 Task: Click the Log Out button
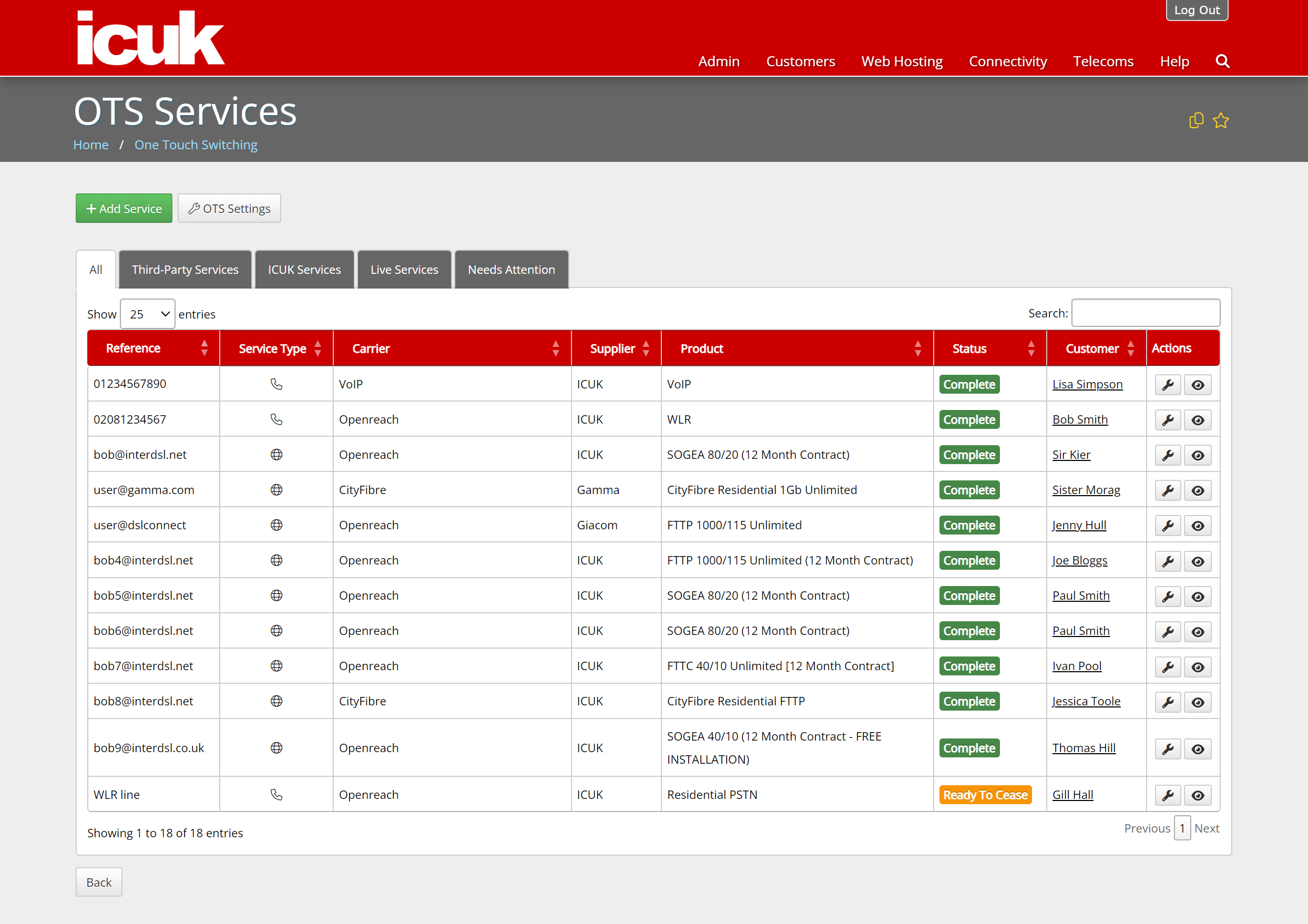tap(1197, 11)
